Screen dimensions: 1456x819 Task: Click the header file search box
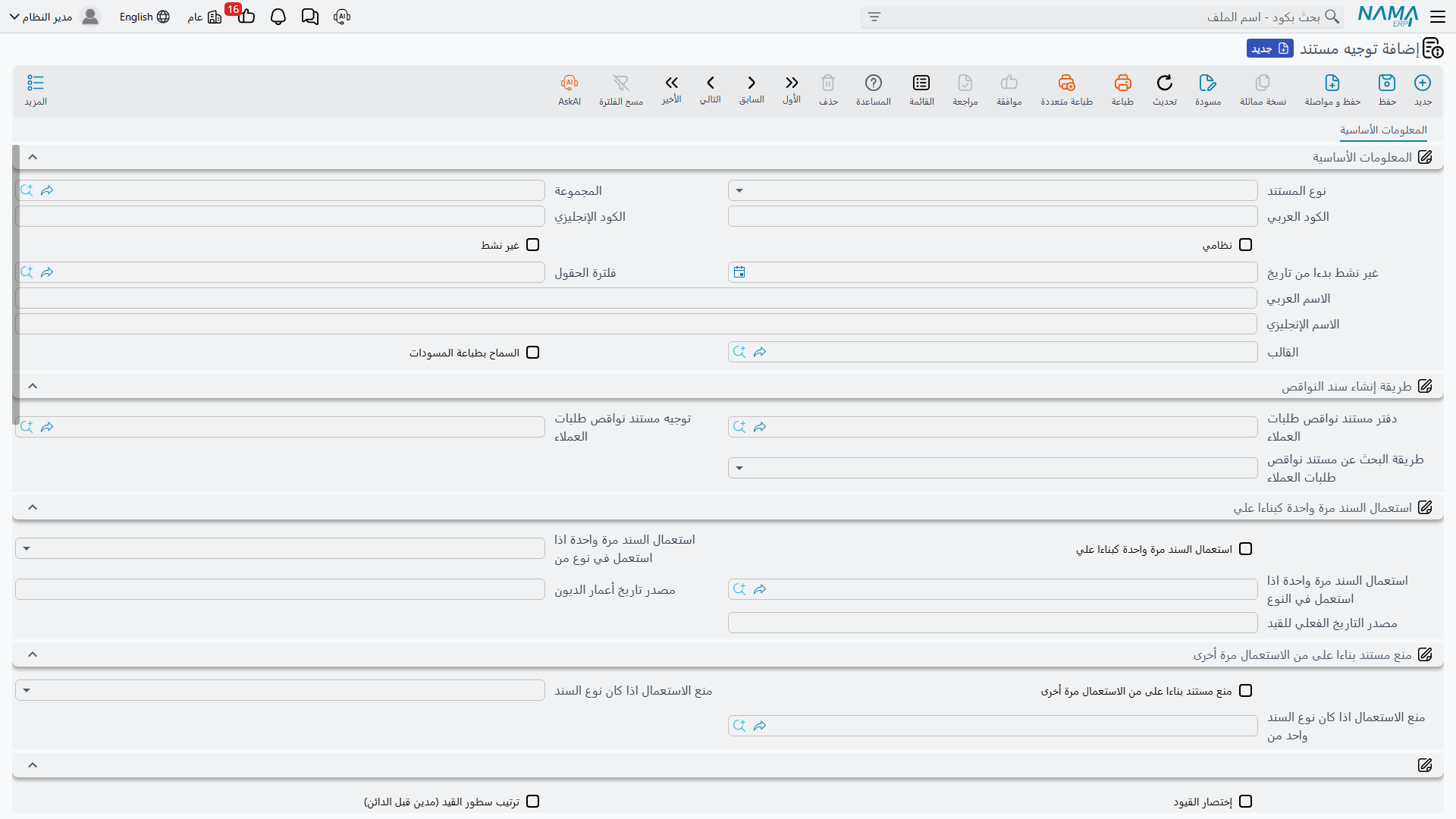[1103, 17]
